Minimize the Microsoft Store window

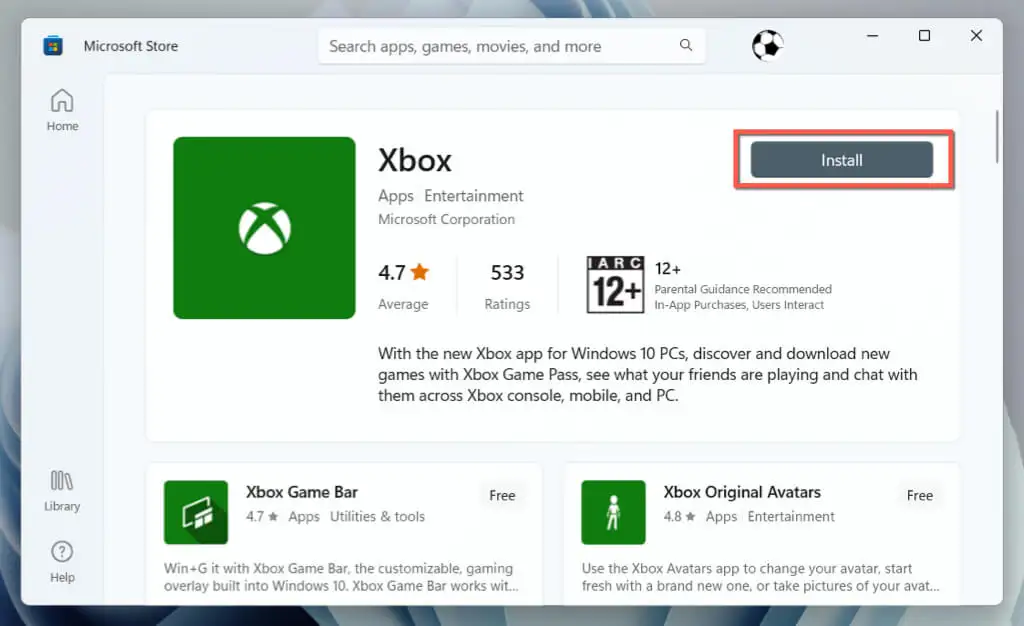872,36
